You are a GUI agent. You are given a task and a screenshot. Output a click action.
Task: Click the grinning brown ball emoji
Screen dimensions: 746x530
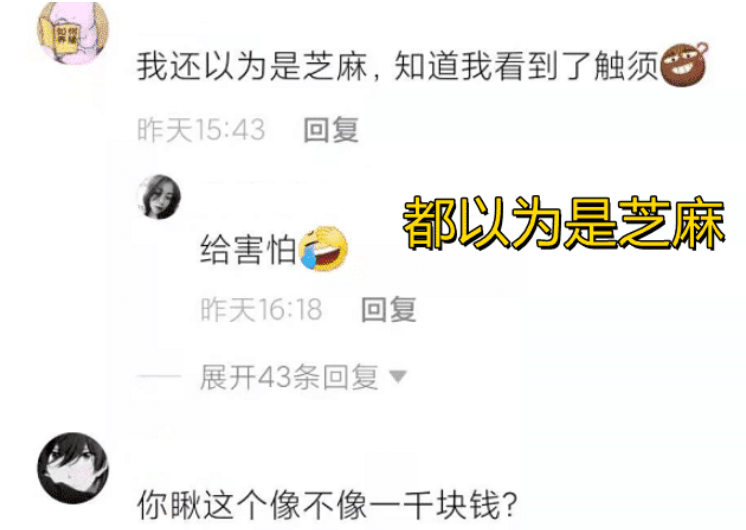684,64
